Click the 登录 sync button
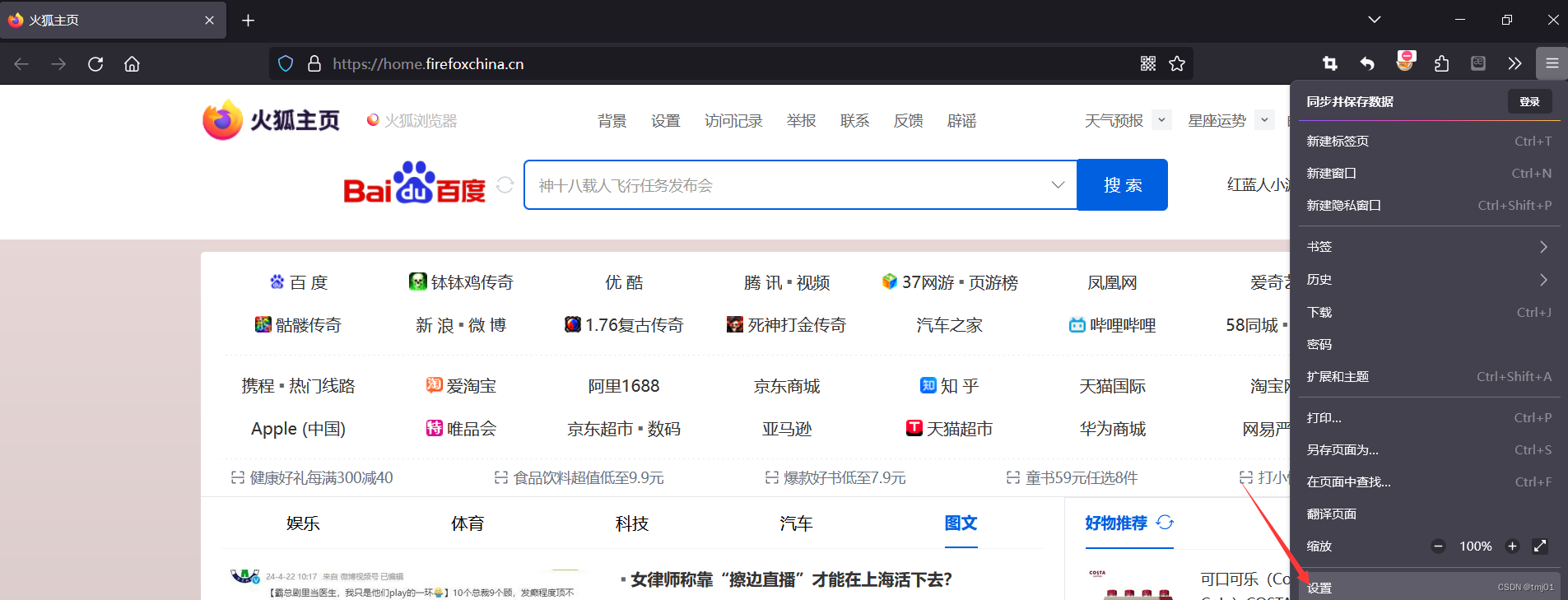The width and height of the screenshot is (1568, 600). [x=1530, y=101]
